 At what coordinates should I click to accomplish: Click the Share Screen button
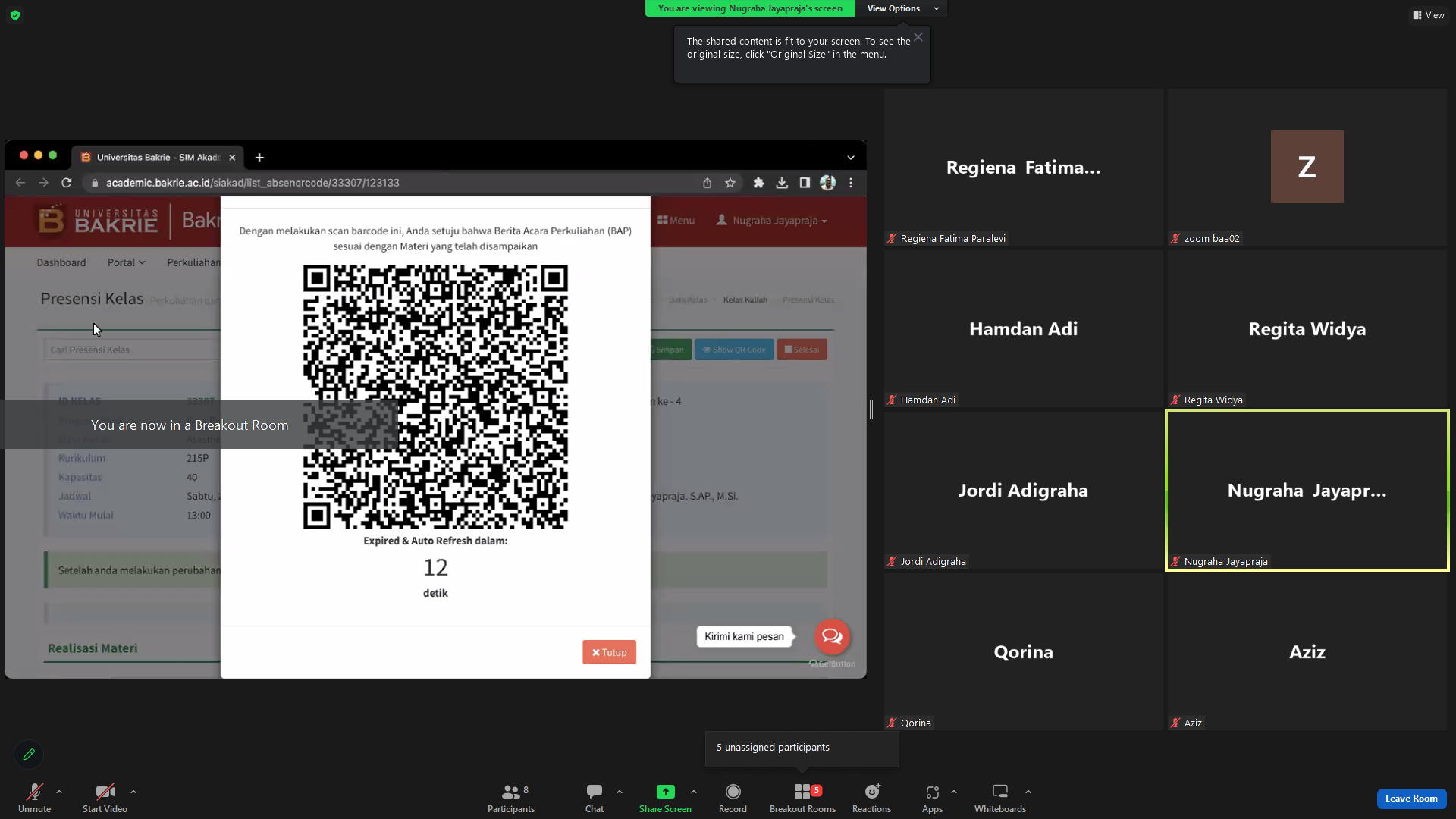click(665, 798)
